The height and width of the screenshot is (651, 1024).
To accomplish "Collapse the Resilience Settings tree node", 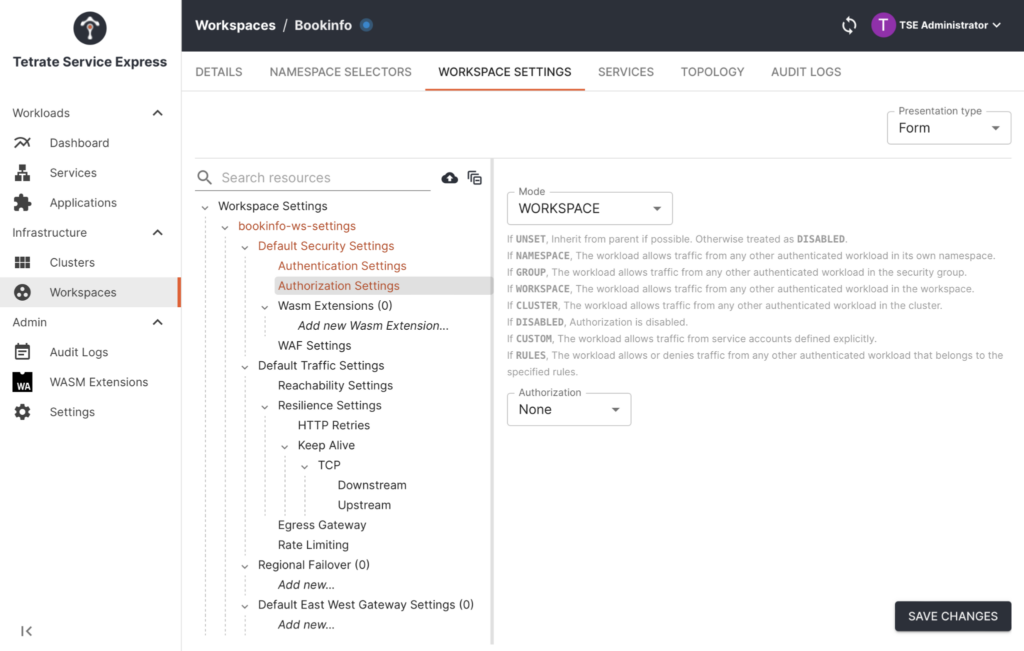I will (x=265, y=406).
